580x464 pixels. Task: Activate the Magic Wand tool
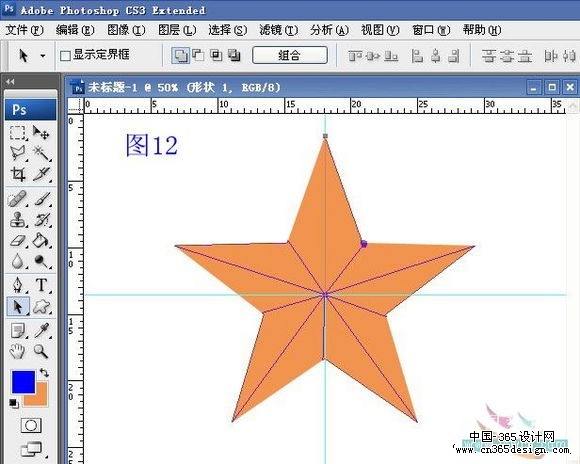[x=41, y=152]
